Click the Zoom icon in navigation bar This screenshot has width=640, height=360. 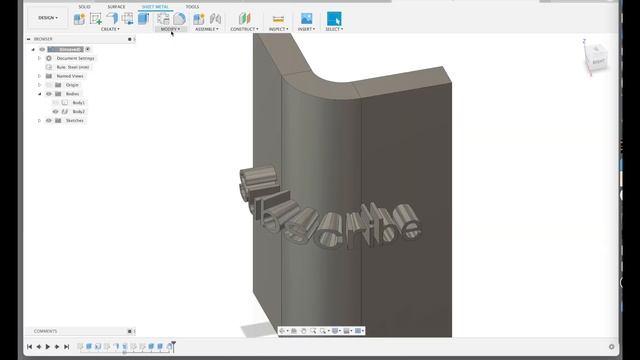pyautogui.click(x=313, y=331)
